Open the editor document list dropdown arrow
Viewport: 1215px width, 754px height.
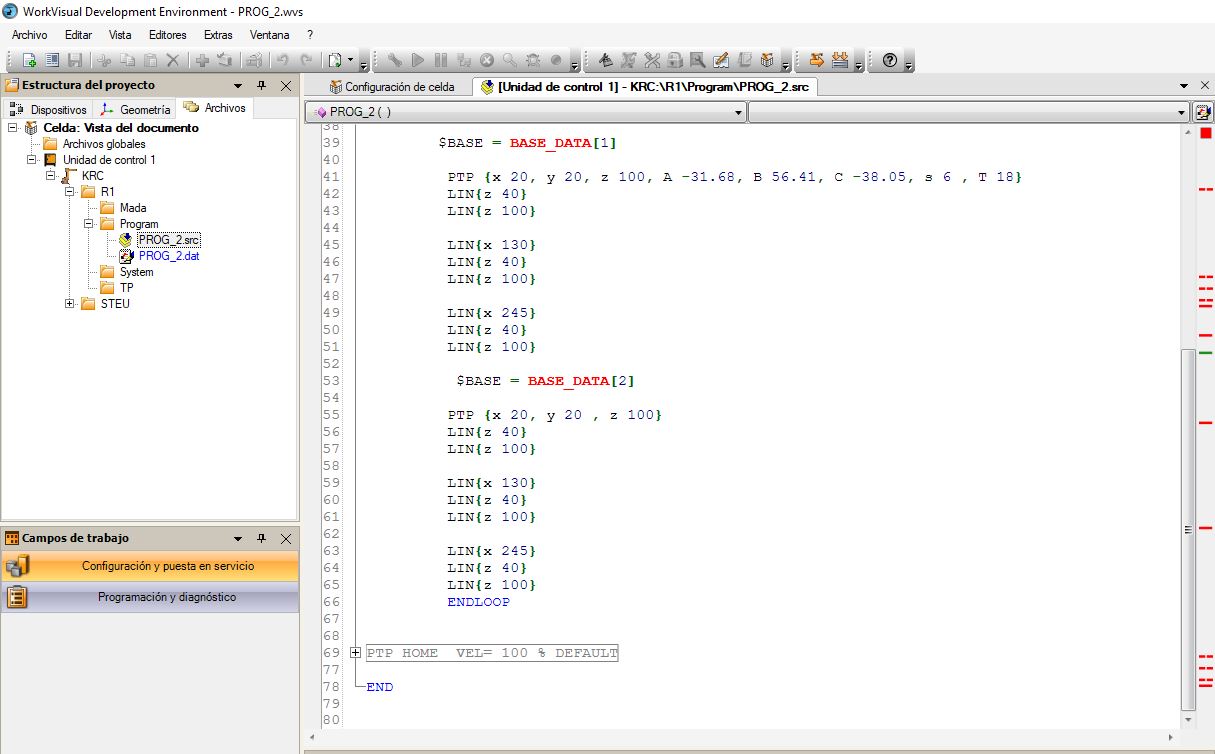point(1186,86)
